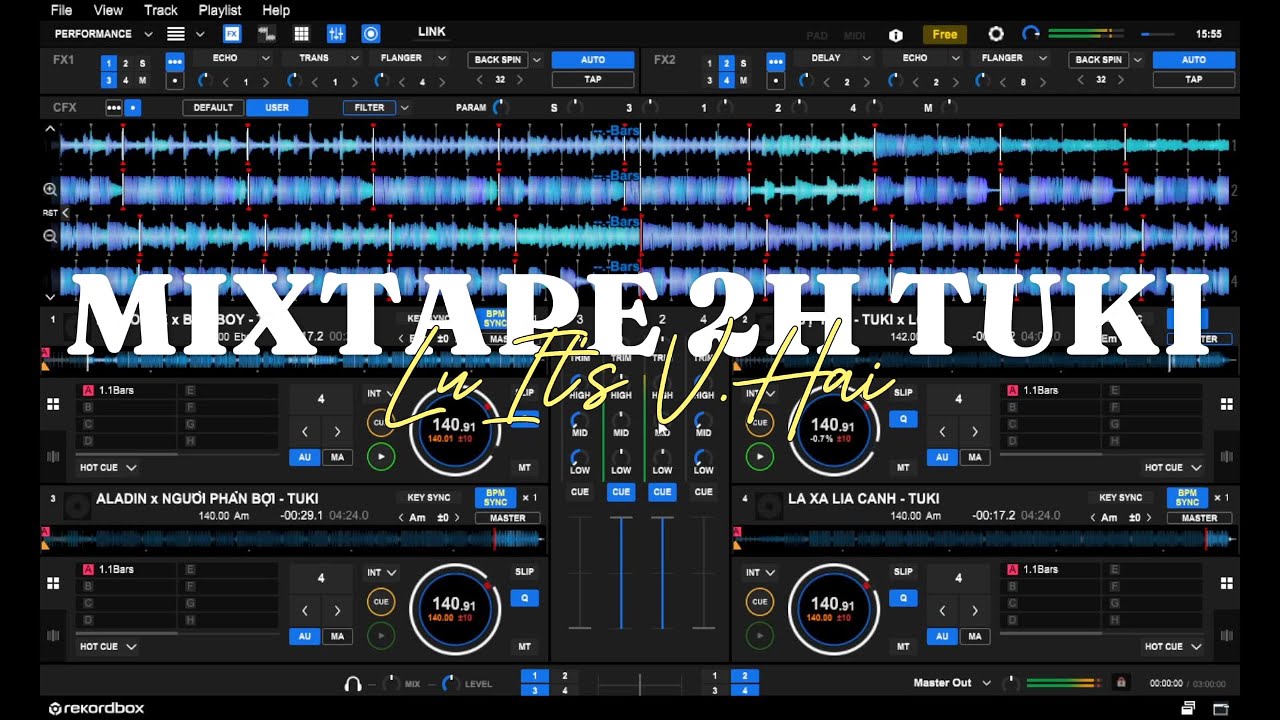Click the FX1 three-dot multi mode icon

point(174,61)
